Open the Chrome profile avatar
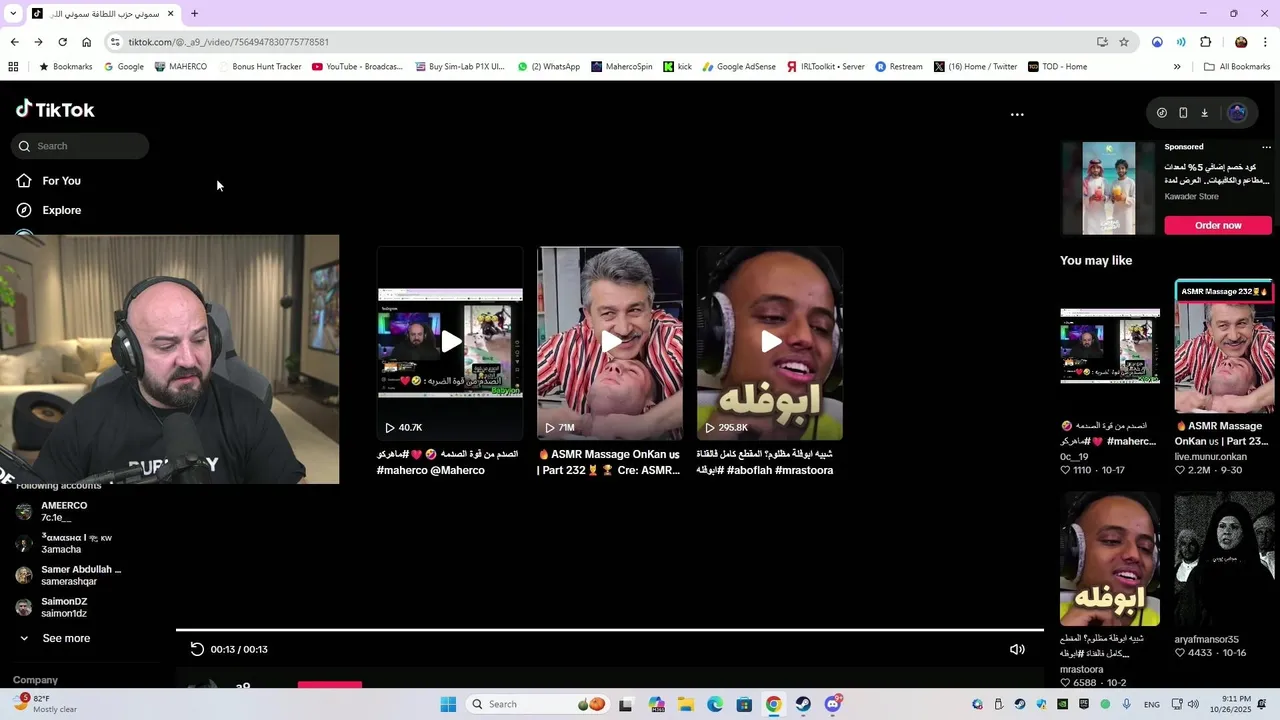 (1241, 42)
